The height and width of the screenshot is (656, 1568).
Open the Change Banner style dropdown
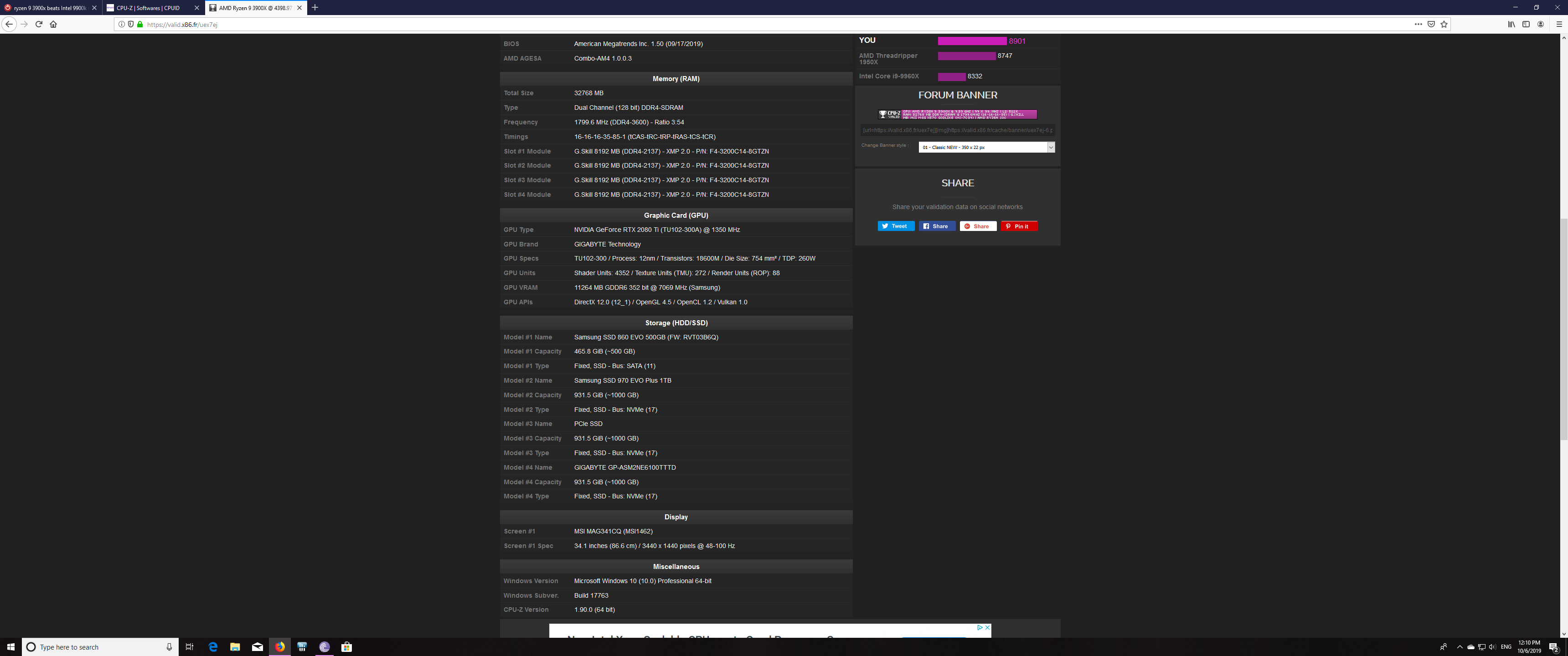pos(986,147)
